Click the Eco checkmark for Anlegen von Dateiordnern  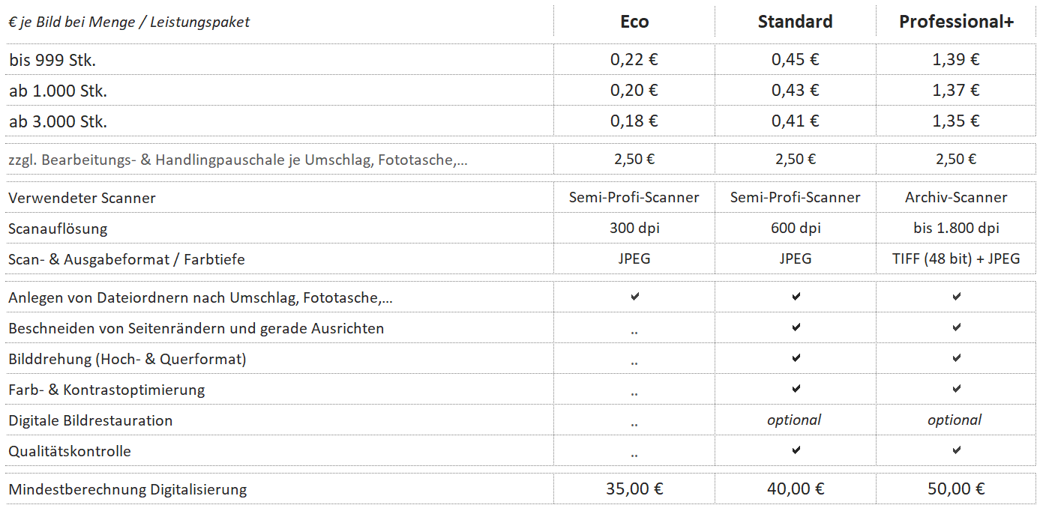click(635, 297)
